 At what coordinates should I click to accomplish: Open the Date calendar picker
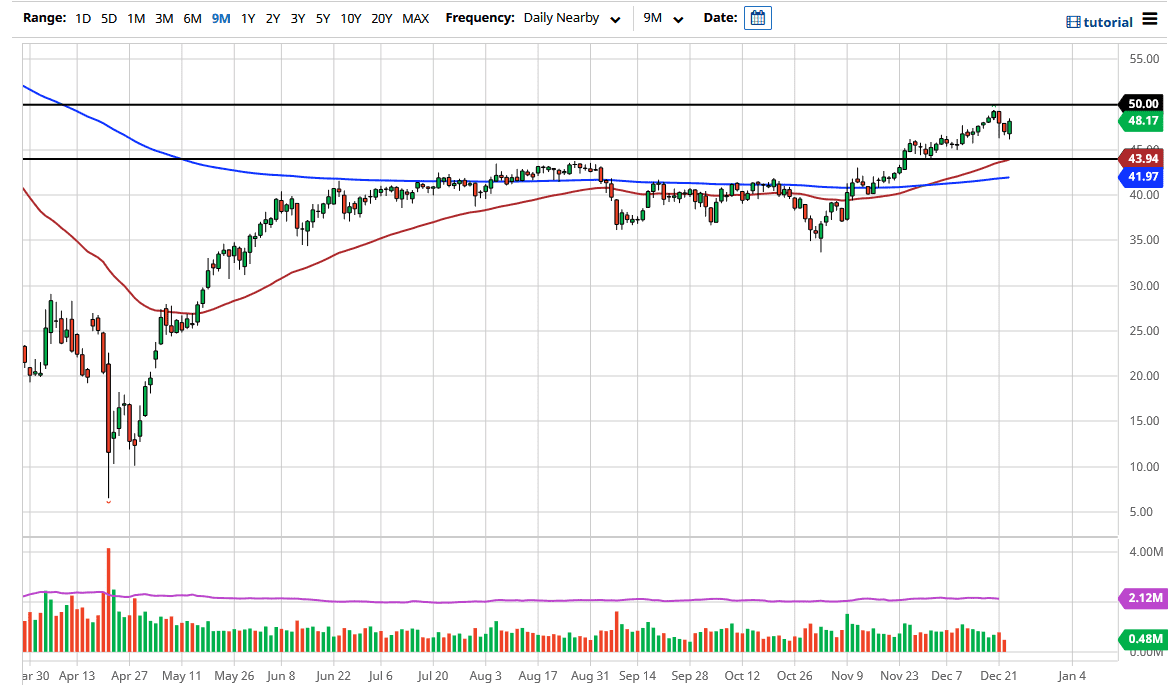click(x=757, y=17)
